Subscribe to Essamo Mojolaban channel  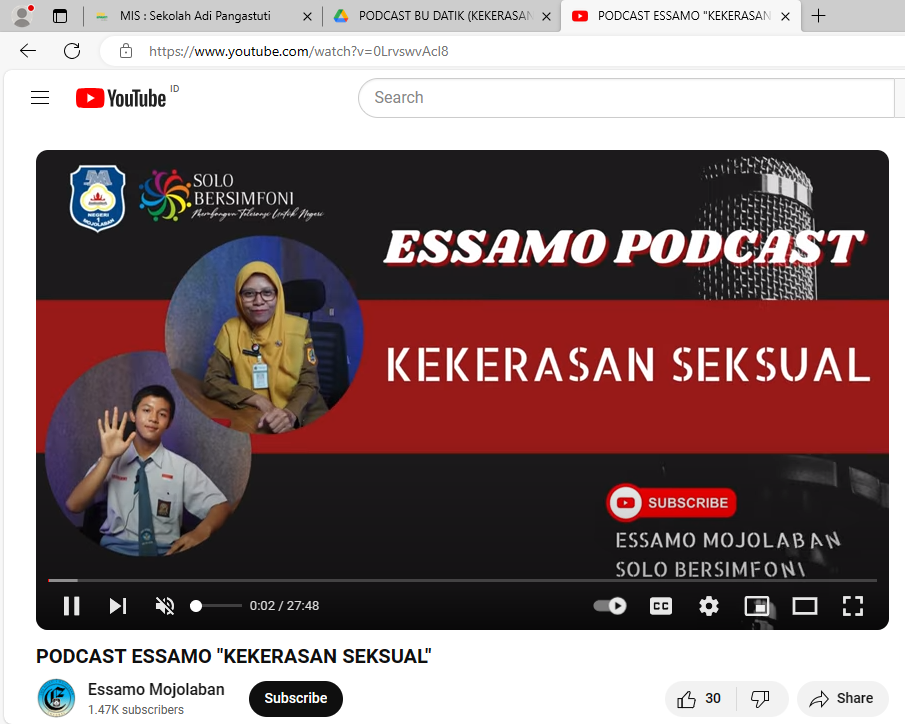(x=295, y=699)
